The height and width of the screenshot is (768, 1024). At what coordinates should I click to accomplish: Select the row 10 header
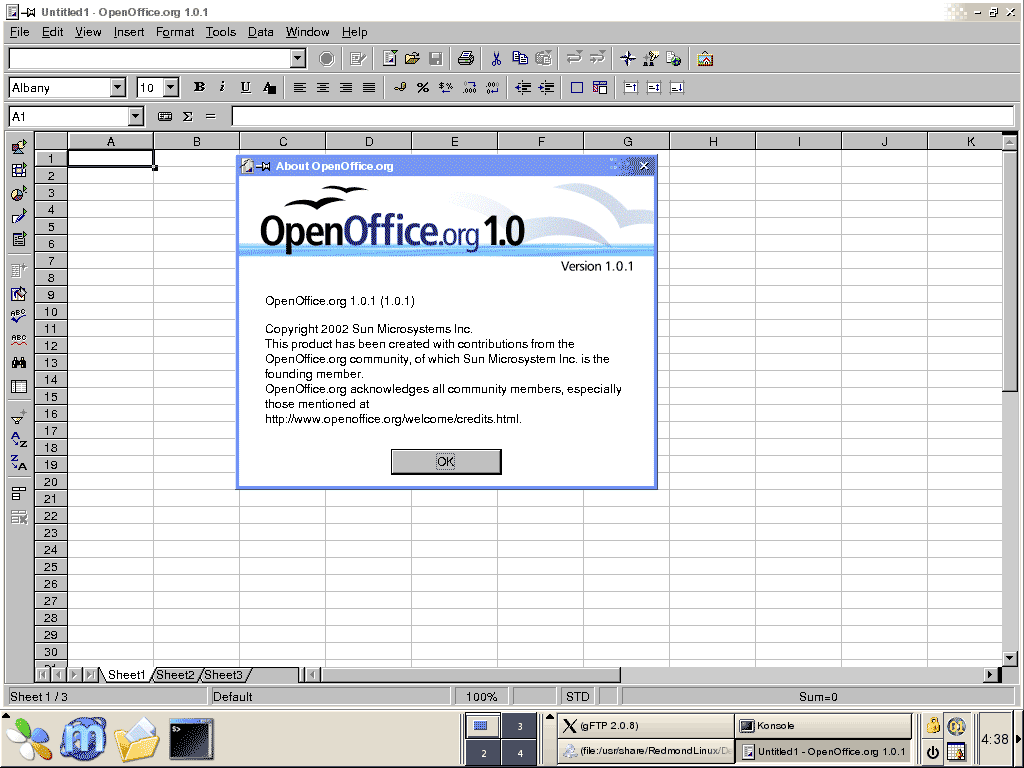51,312
